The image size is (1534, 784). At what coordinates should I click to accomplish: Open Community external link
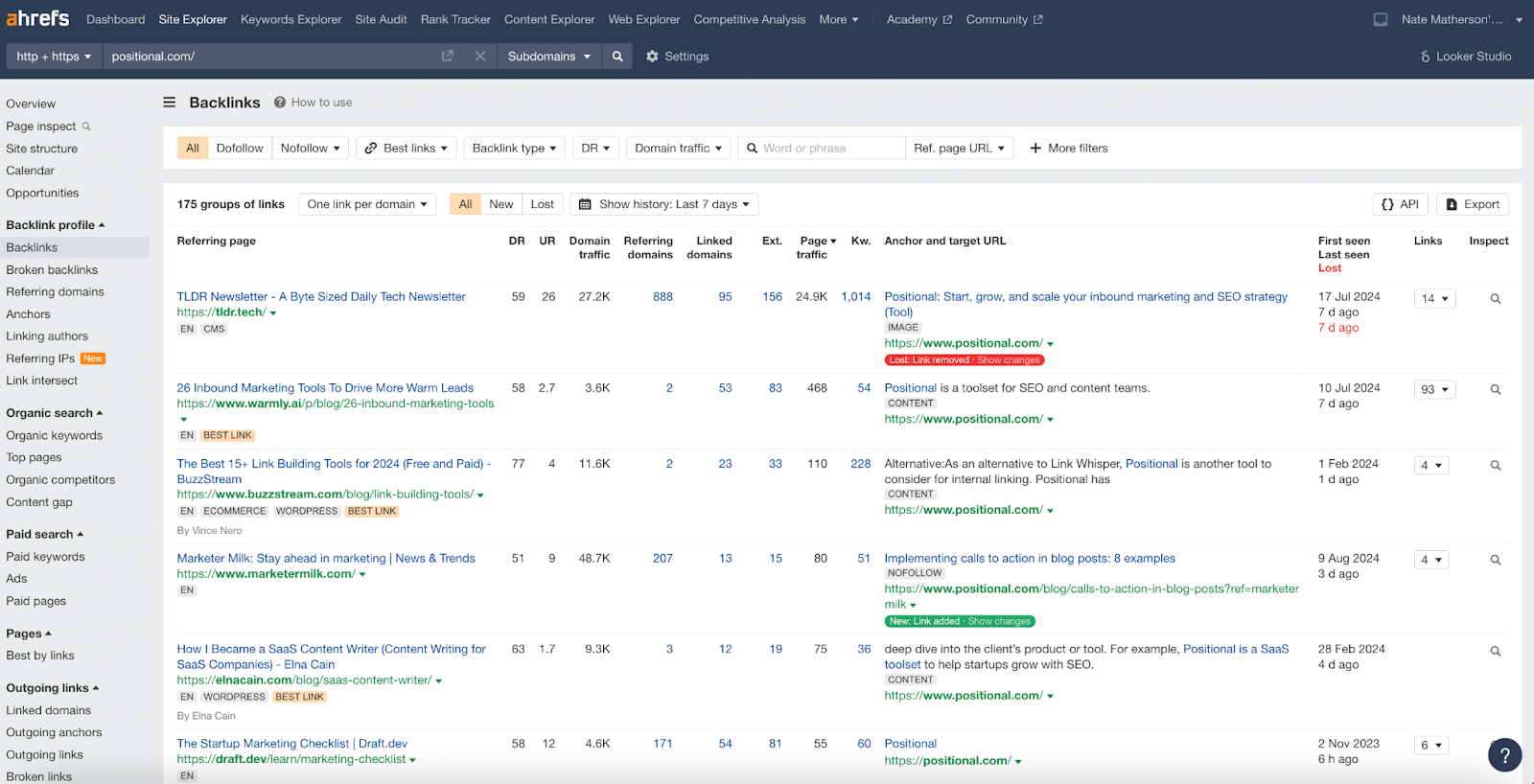pyautogui.click(x=1005, y=19)
